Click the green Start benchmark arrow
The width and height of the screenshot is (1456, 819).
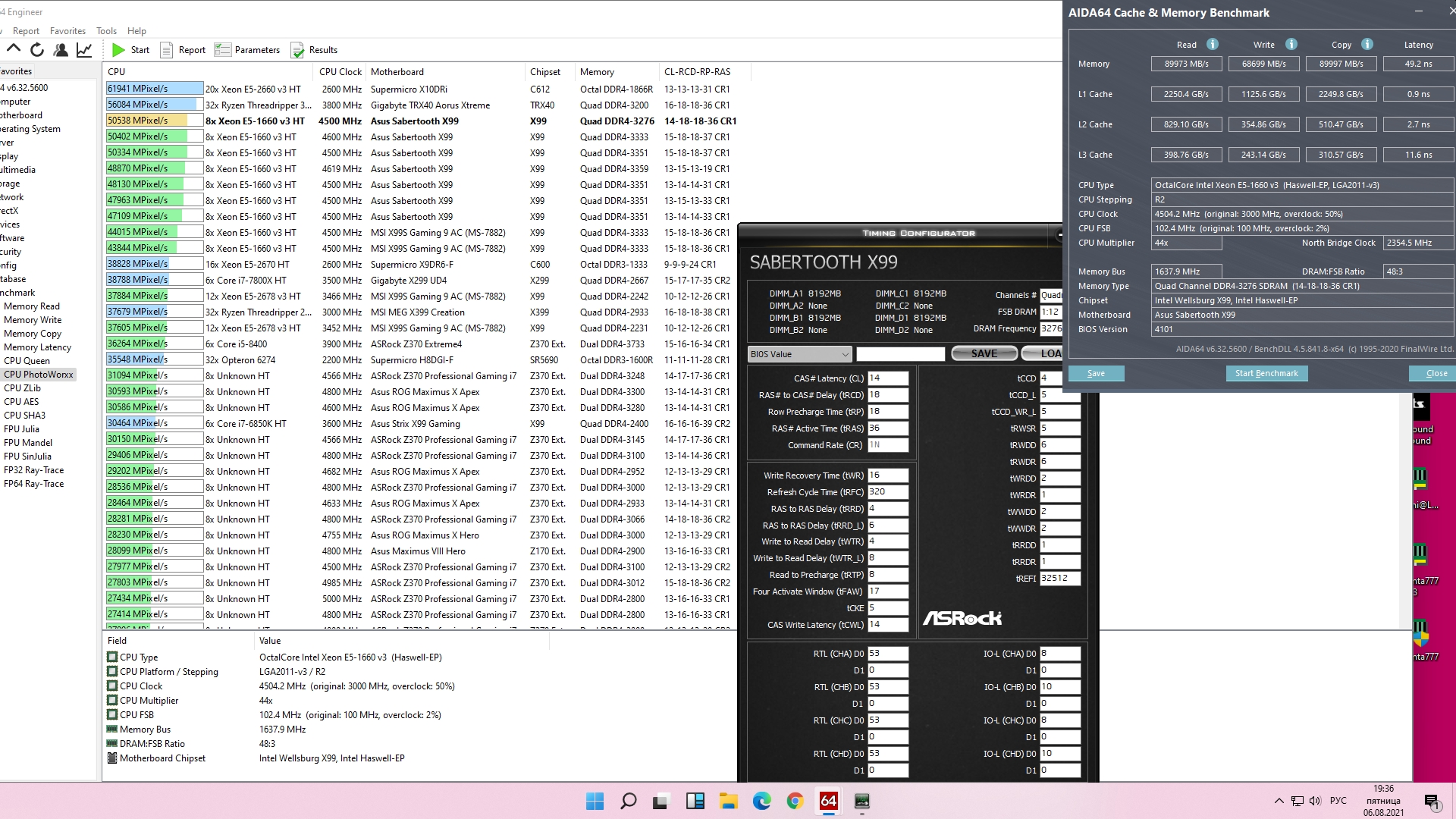pyautogui.click(x=119, y=50)
